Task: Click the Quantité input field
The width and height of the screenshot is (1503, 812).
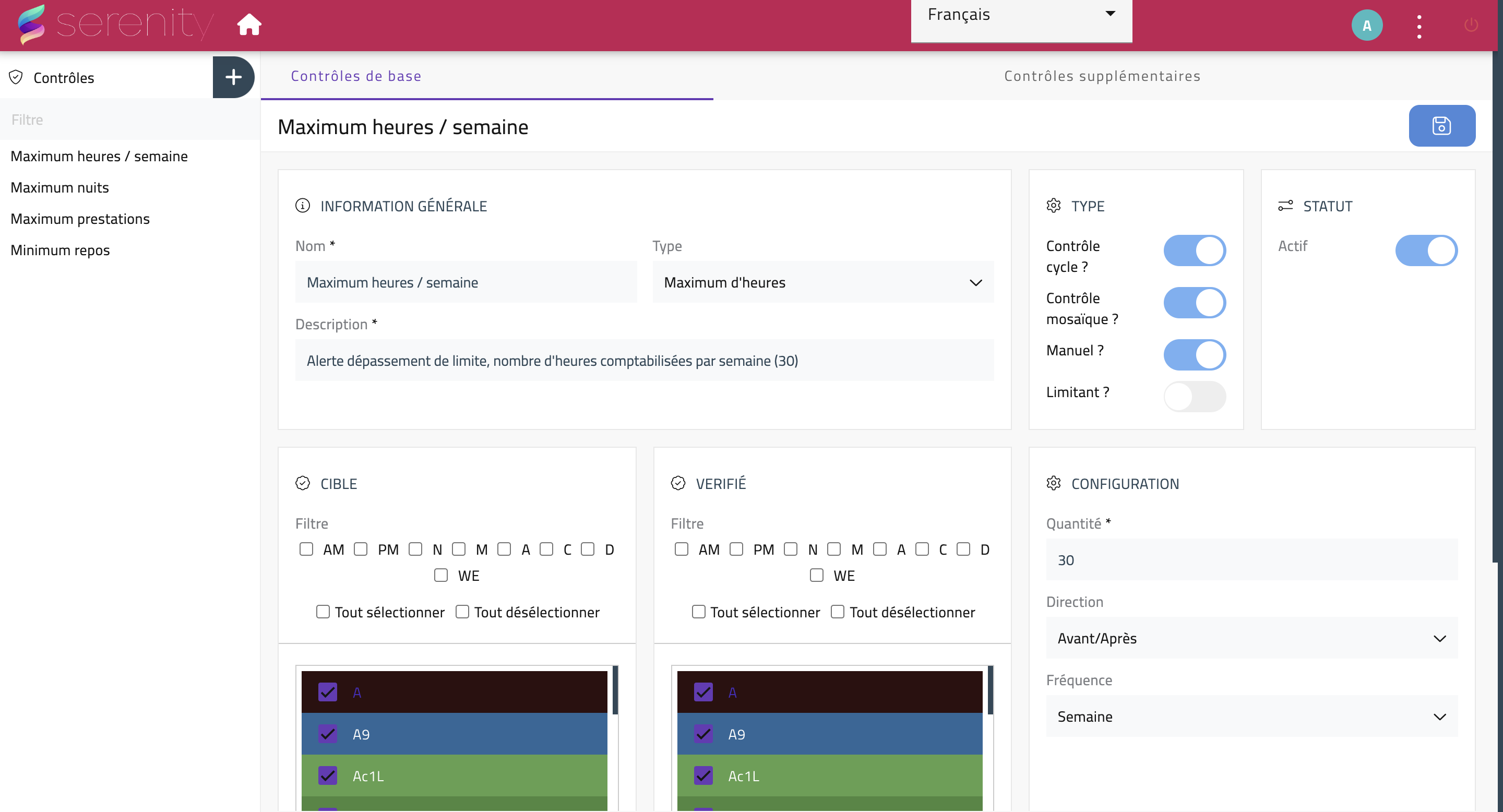Action: 1251,560
